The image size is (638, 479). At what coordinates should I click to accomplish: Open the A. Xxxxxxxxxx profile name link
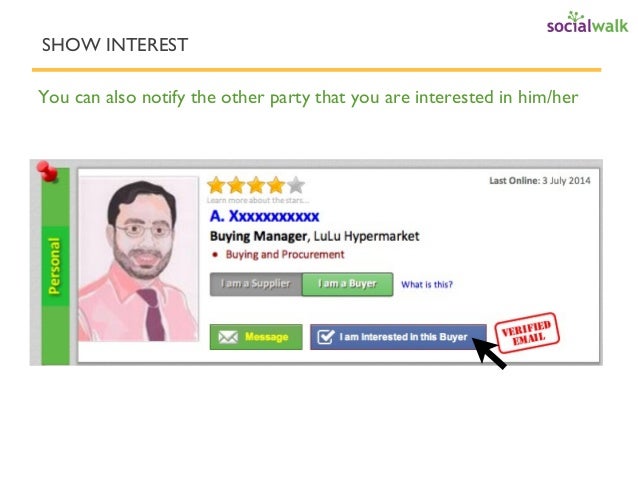264,216
